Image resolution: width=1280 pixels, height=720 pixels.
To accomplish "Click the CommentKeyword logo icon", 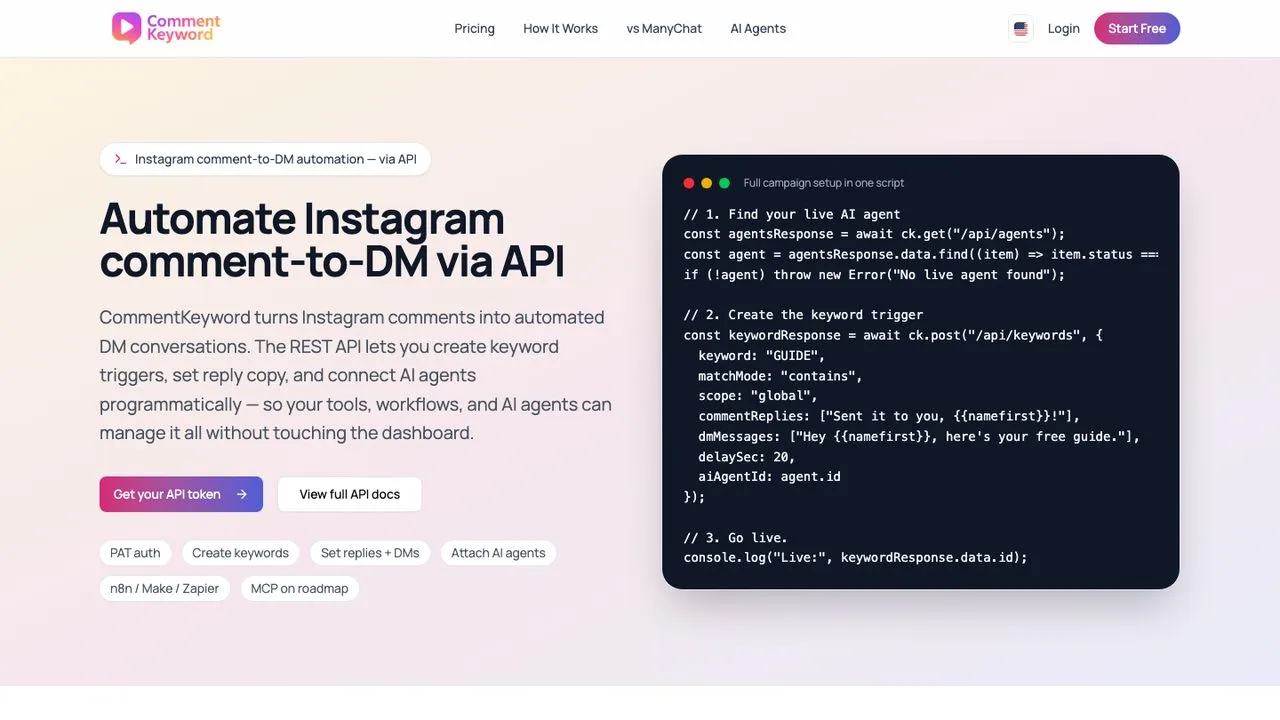I will coord(127,28).
